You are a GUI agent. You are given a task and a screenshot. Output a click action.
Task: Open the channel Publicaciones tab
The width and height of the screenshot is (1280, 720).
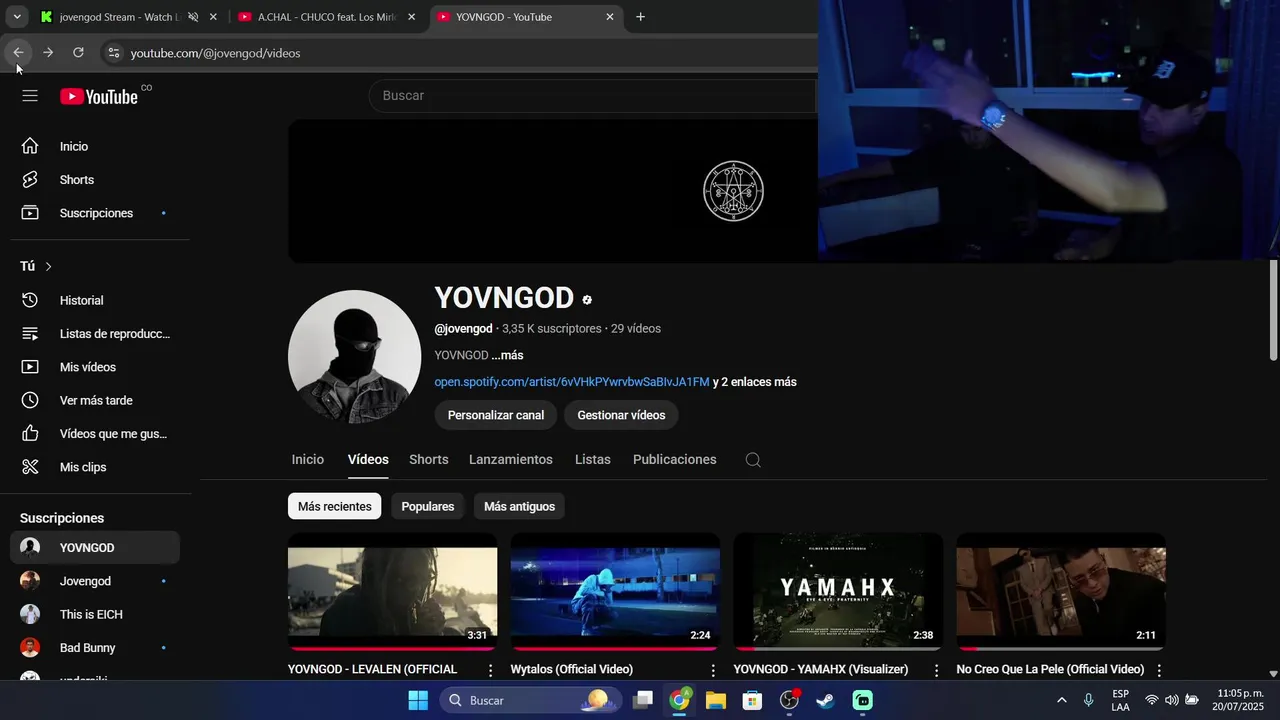coord(675,460)
